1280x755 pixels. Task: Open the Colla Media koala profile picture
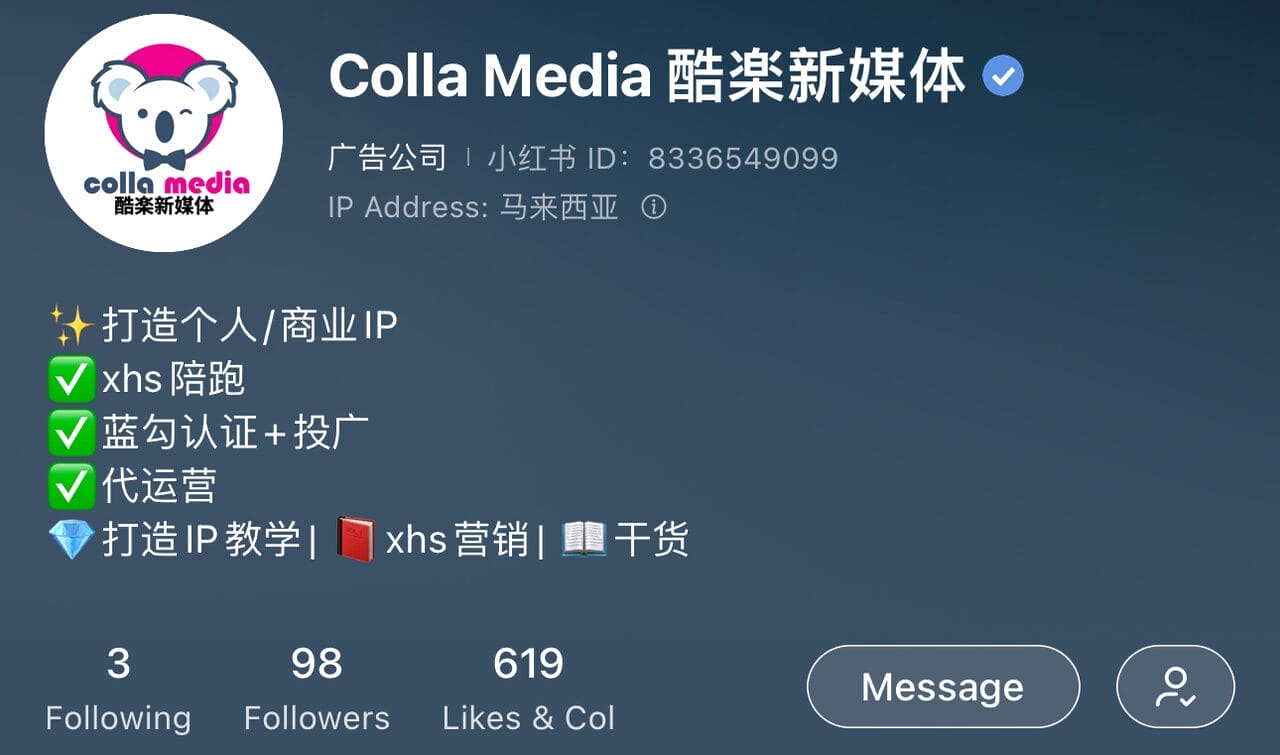pyautogui.click(x=163, y=133)
